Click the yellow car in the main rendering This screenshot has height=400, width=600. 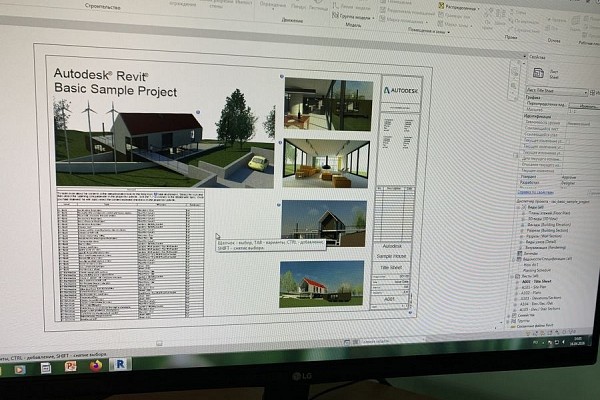[x=256, y=163]
